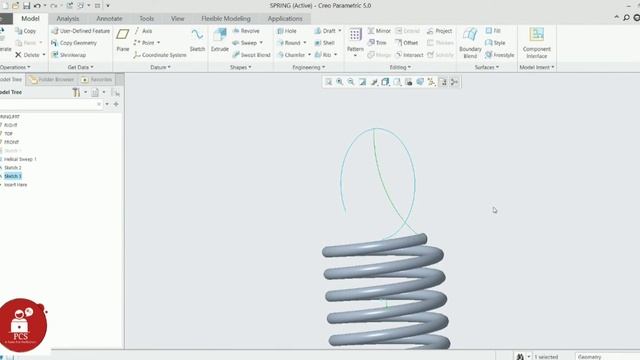This screenshot has height=360, width=640.
Task: Open Model Tree settings tool icon
Action: 76,93
